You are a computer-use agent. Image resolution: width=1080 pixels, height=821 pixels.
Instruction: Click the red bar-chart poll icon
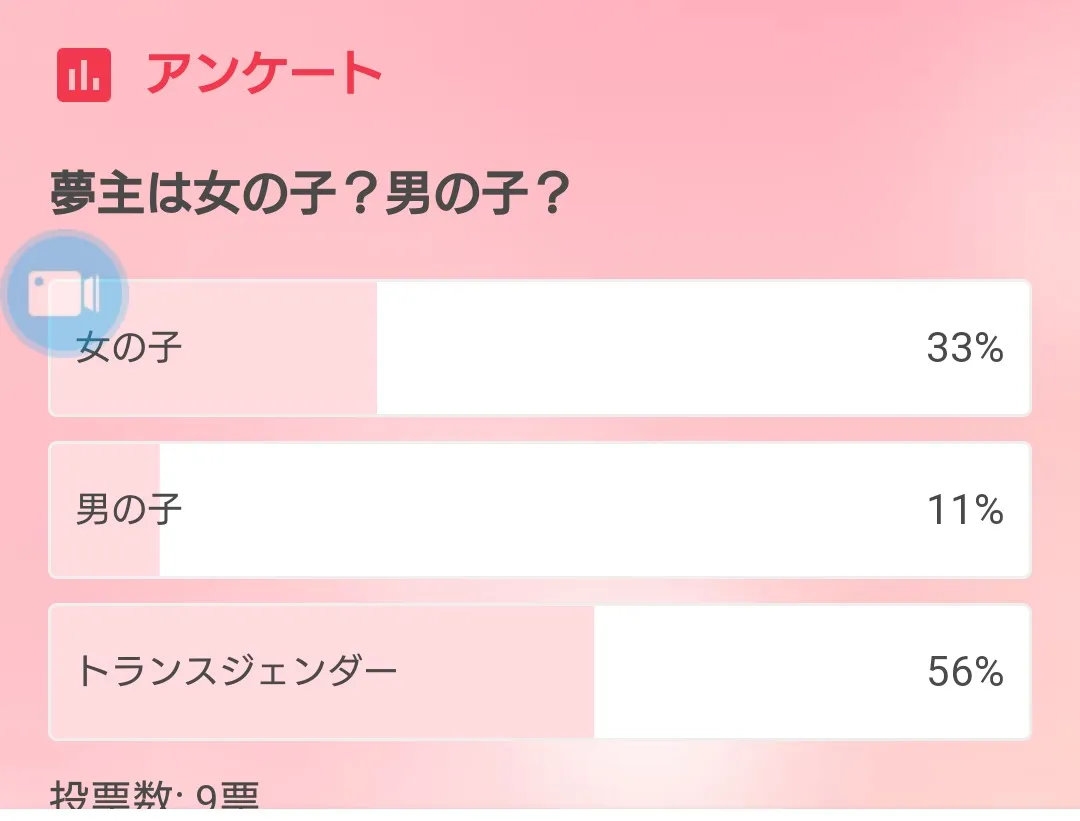coord(84,75)
